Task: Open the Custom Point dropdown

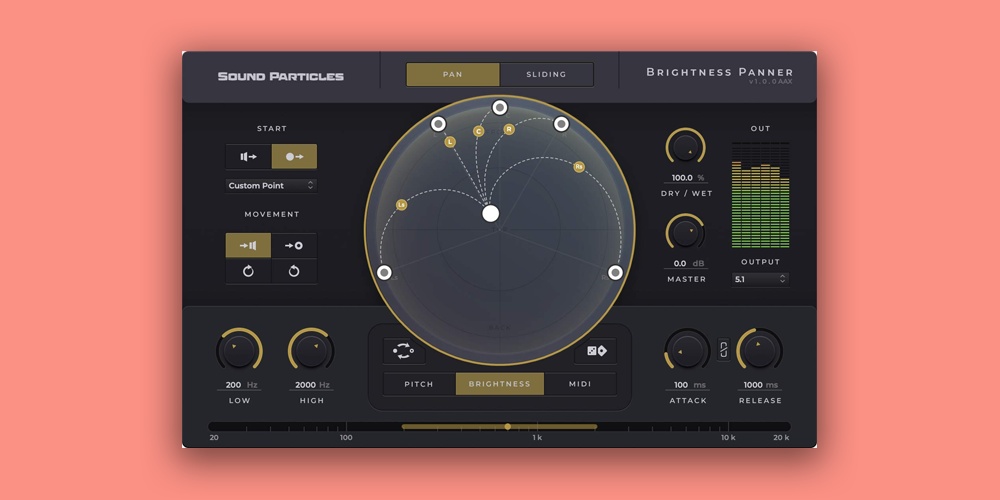Action: (271, 186)
